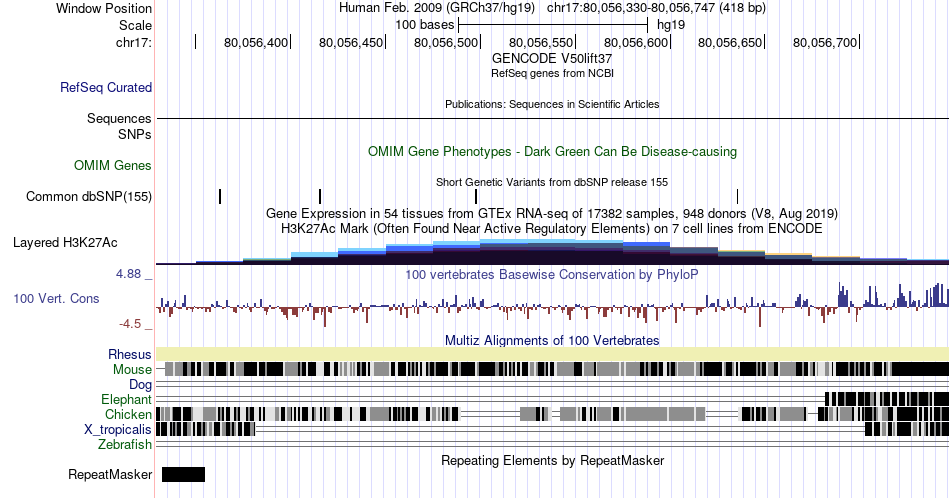
Task: Click the black RepeatMasker repeat element block
Action: click(184, 474)
